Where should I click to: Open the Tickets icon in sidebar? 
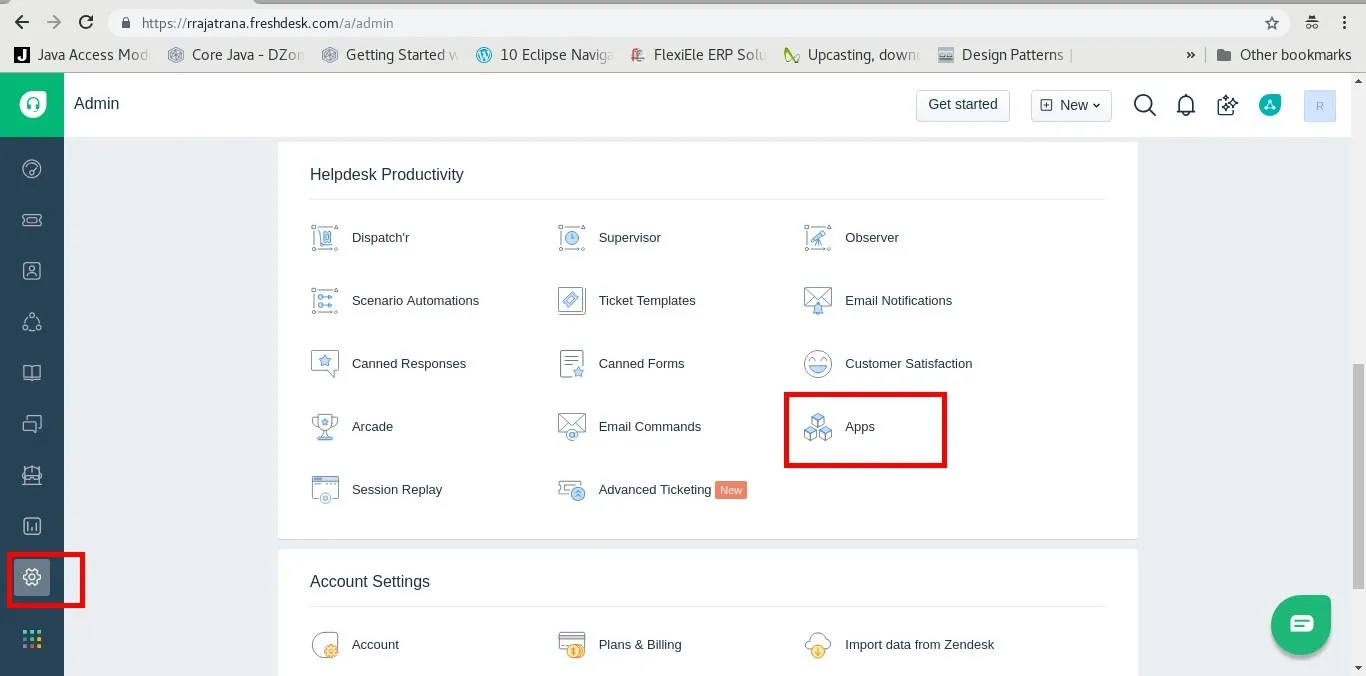pos(32,220)
